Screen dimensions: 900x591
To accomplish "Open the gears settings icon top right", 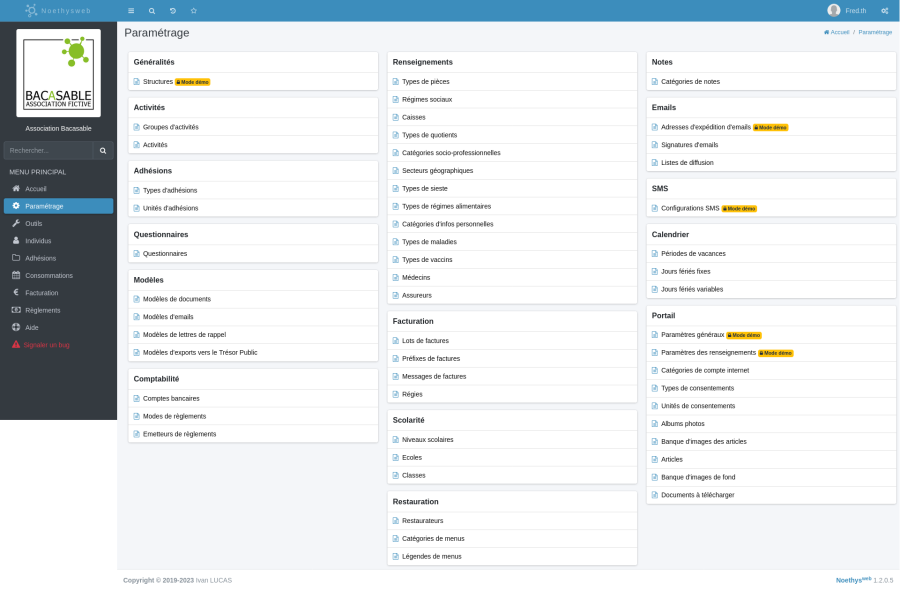I will [885, 10].
